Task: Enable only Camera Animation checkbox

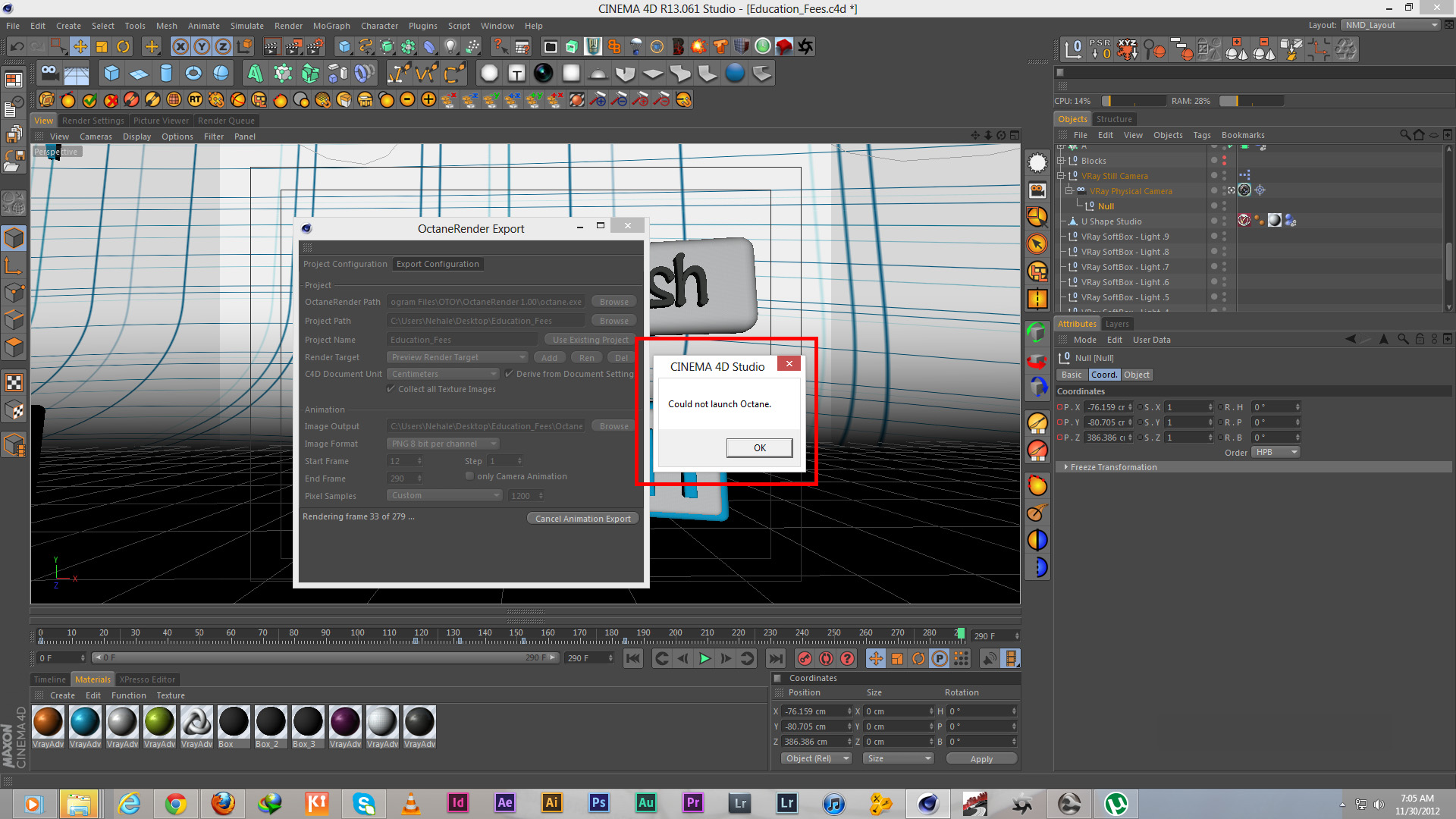Action: click(x=469, y=476)
